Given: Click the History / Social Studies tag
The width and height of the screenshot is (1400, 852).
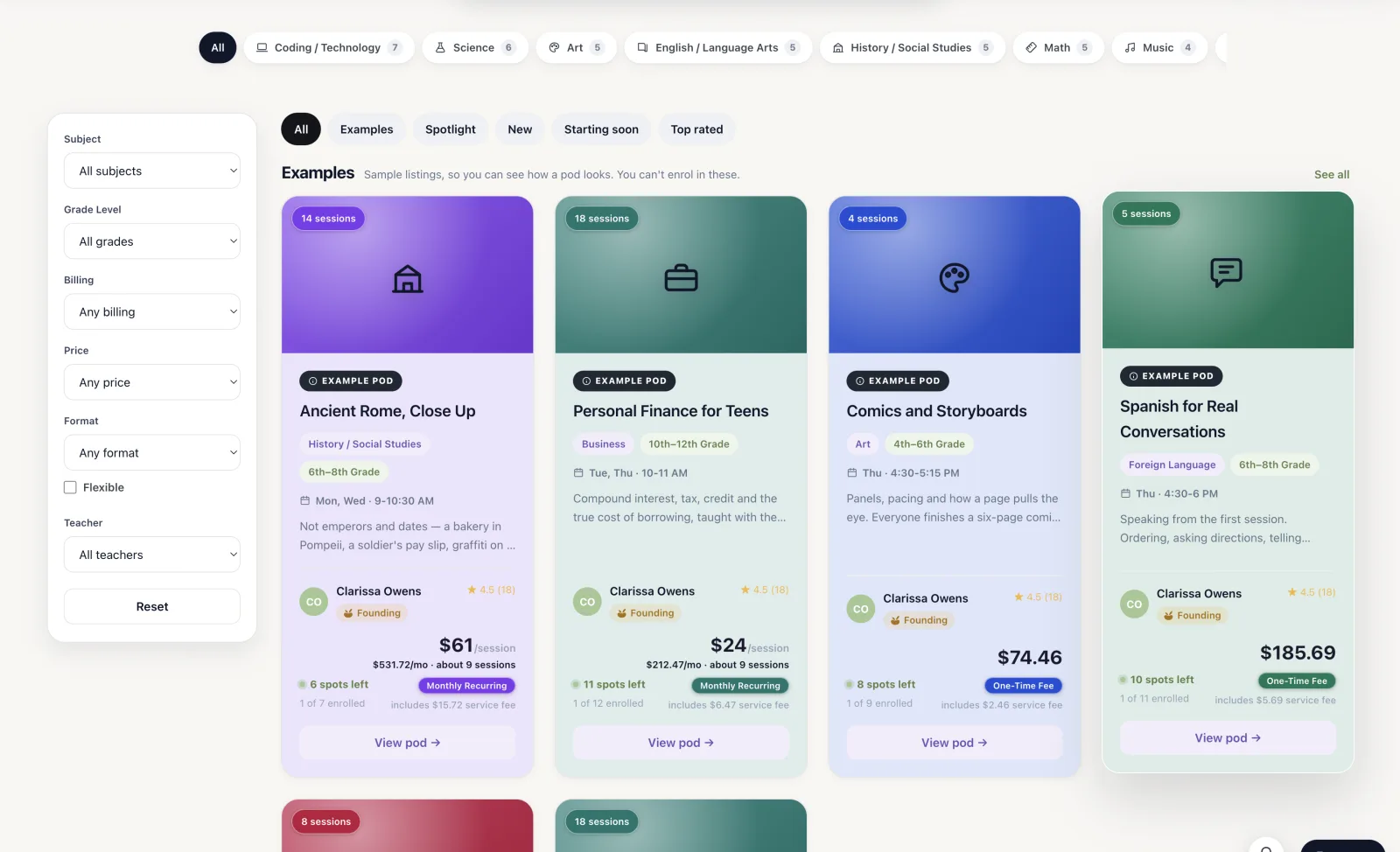Looking at the screenshot, I should 365,444.
